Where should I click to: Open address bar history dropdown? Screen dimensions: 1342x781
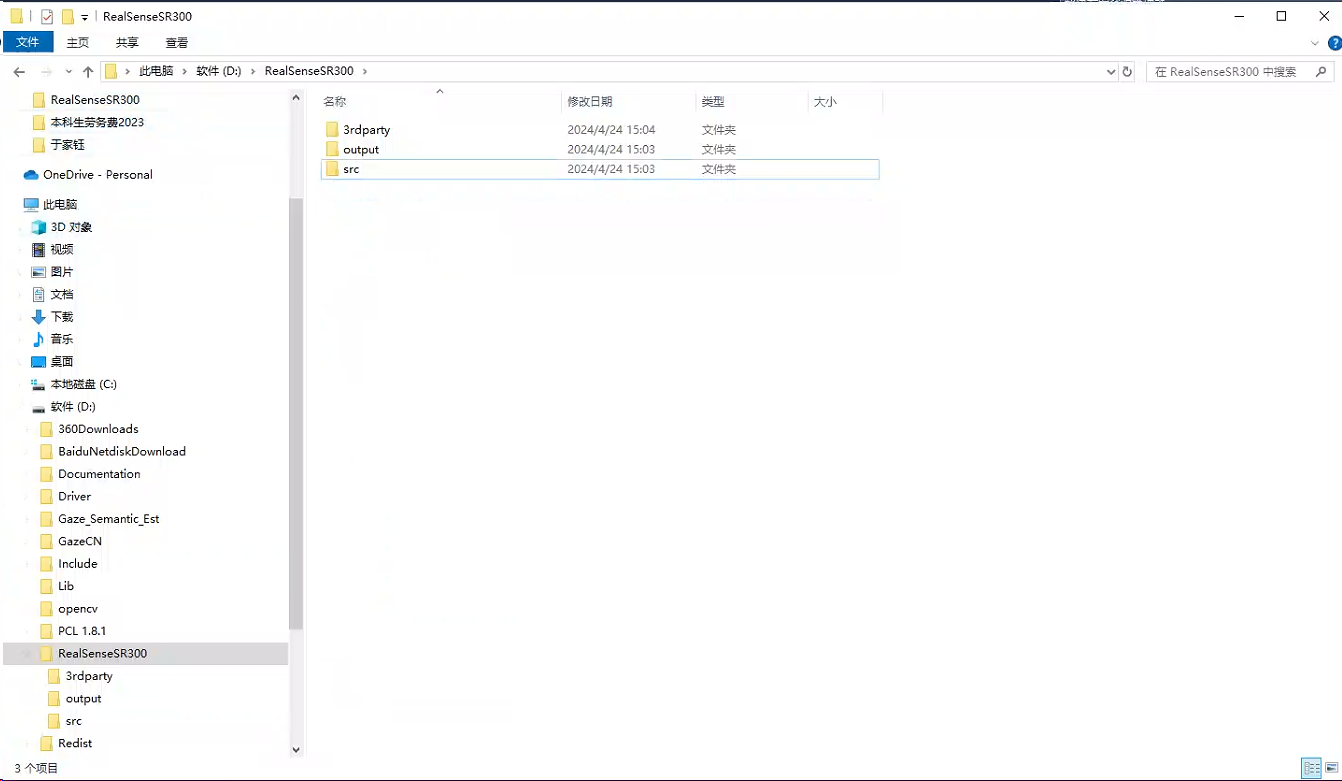click(1111, 72)
